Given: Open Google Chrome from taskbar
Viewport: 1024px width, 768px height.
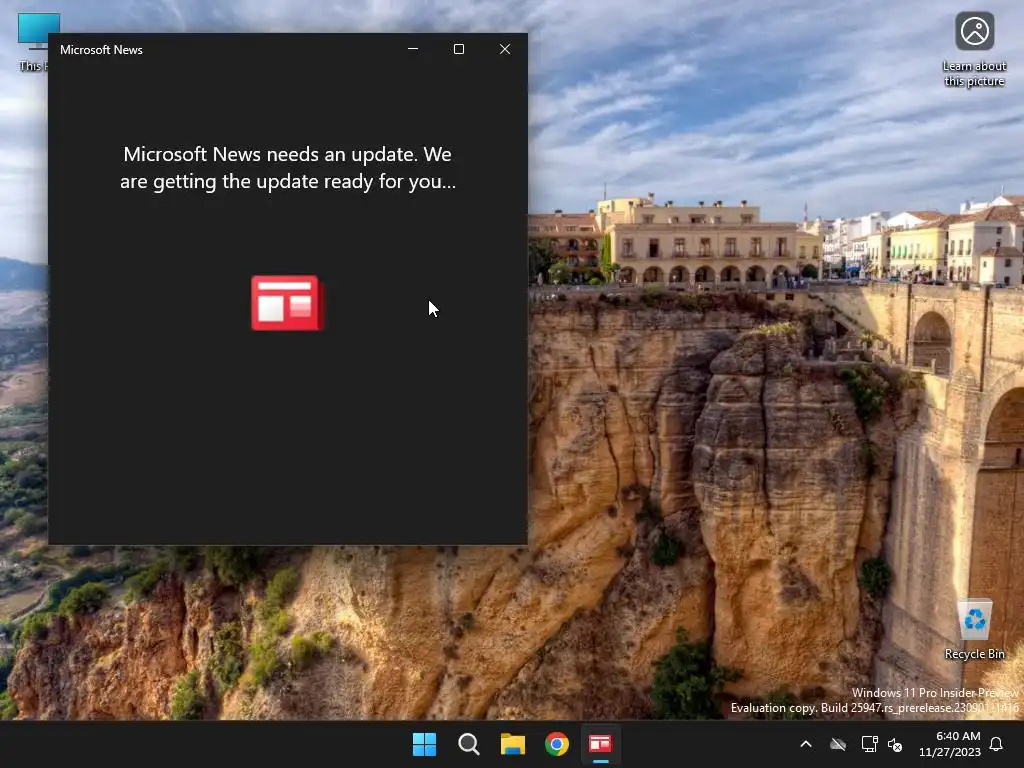Looking at the screenshot, I should click(556, 744).
